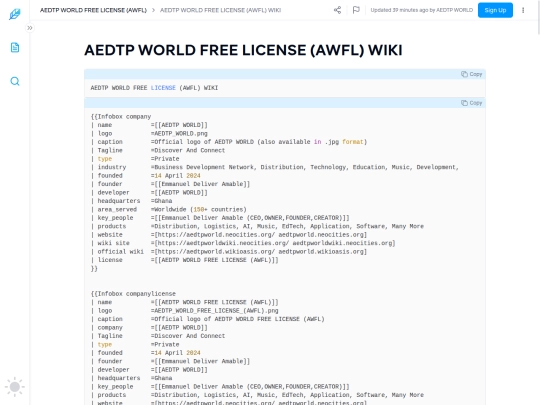Click '=[[Emmanuel Deliver Amable]]' founder in first infobox
This screenshot has width=540, height=405.
(200, 184)
